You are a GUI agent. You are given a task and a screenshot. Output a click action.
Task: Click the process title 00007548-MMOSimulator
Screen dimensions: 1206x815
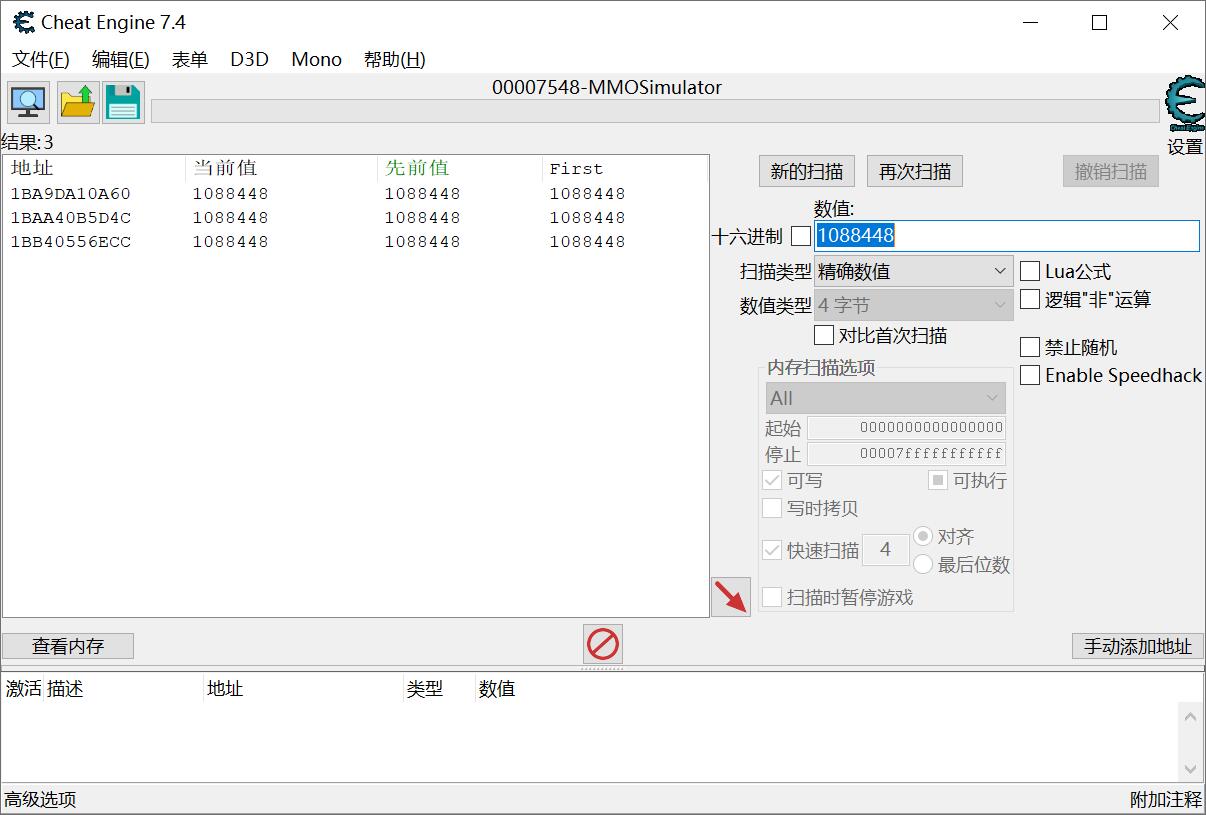coord(607,87)
